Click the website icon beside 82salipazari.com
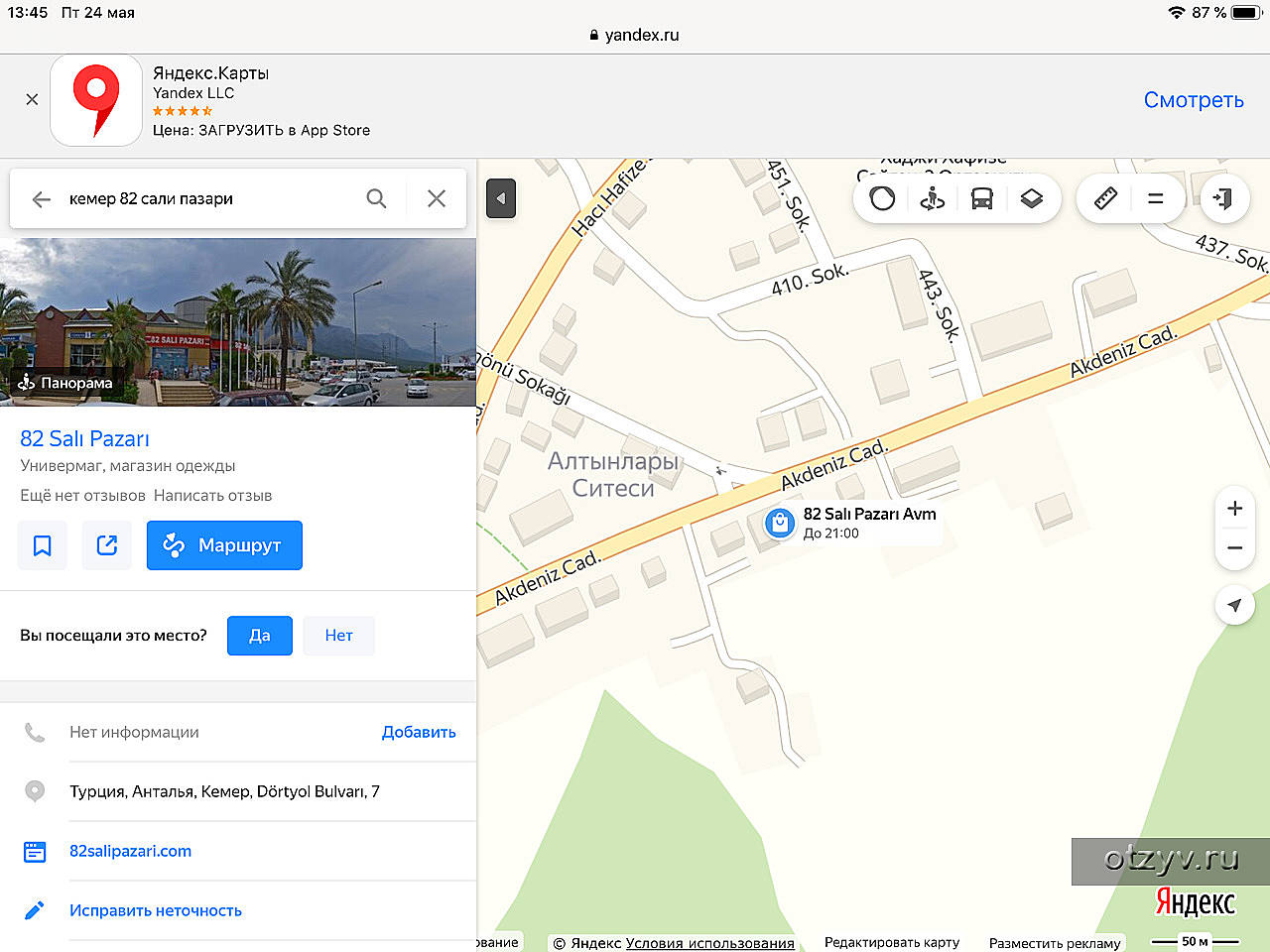 pyautogui.click(x=35, y=851)
